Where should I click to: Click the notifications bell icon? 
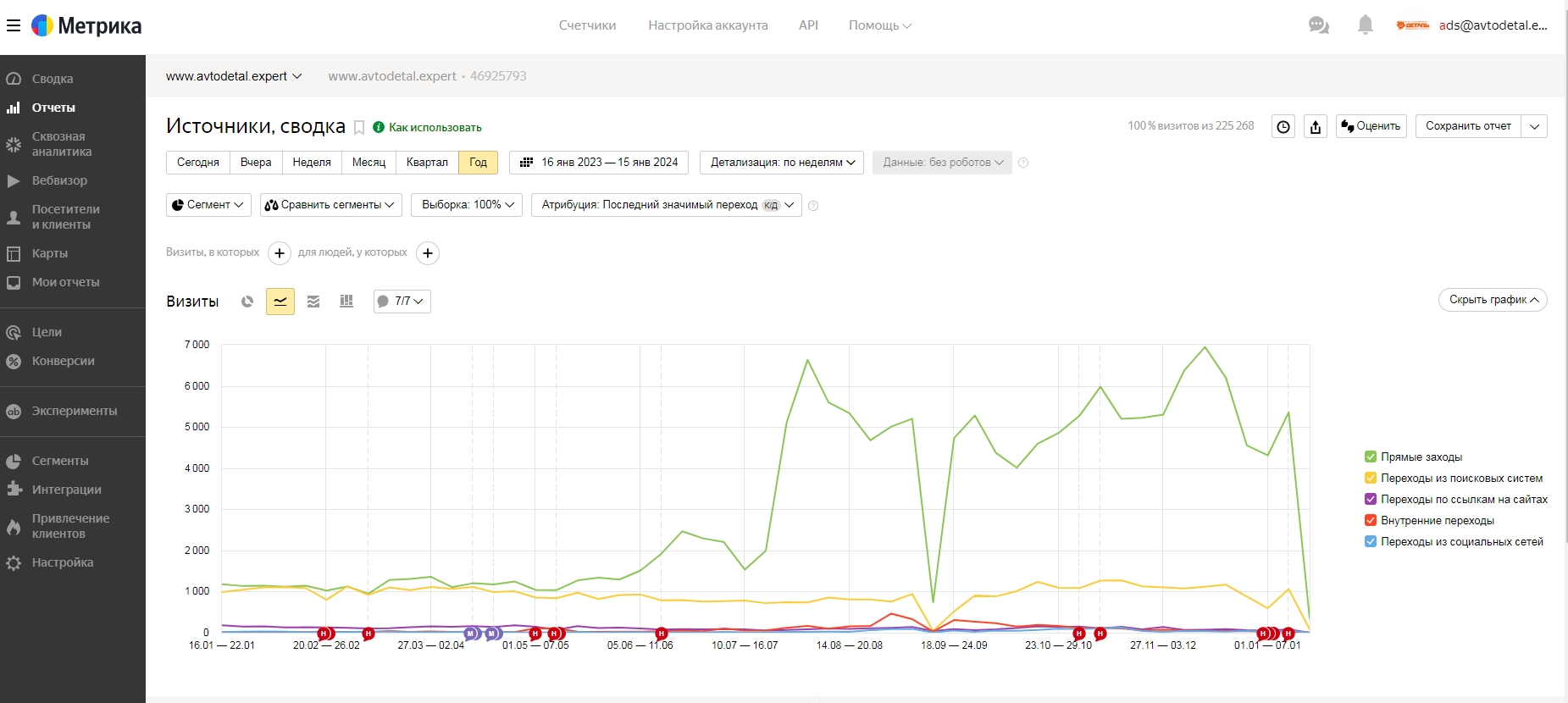coord(1365,25)
